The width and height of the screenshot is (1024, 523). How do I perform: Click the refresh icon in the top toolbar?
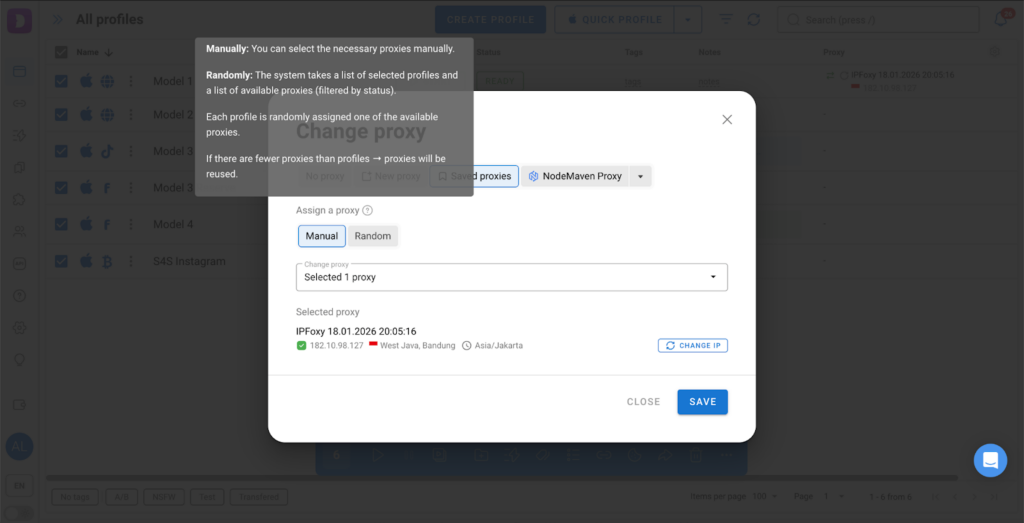click(753, 20)
